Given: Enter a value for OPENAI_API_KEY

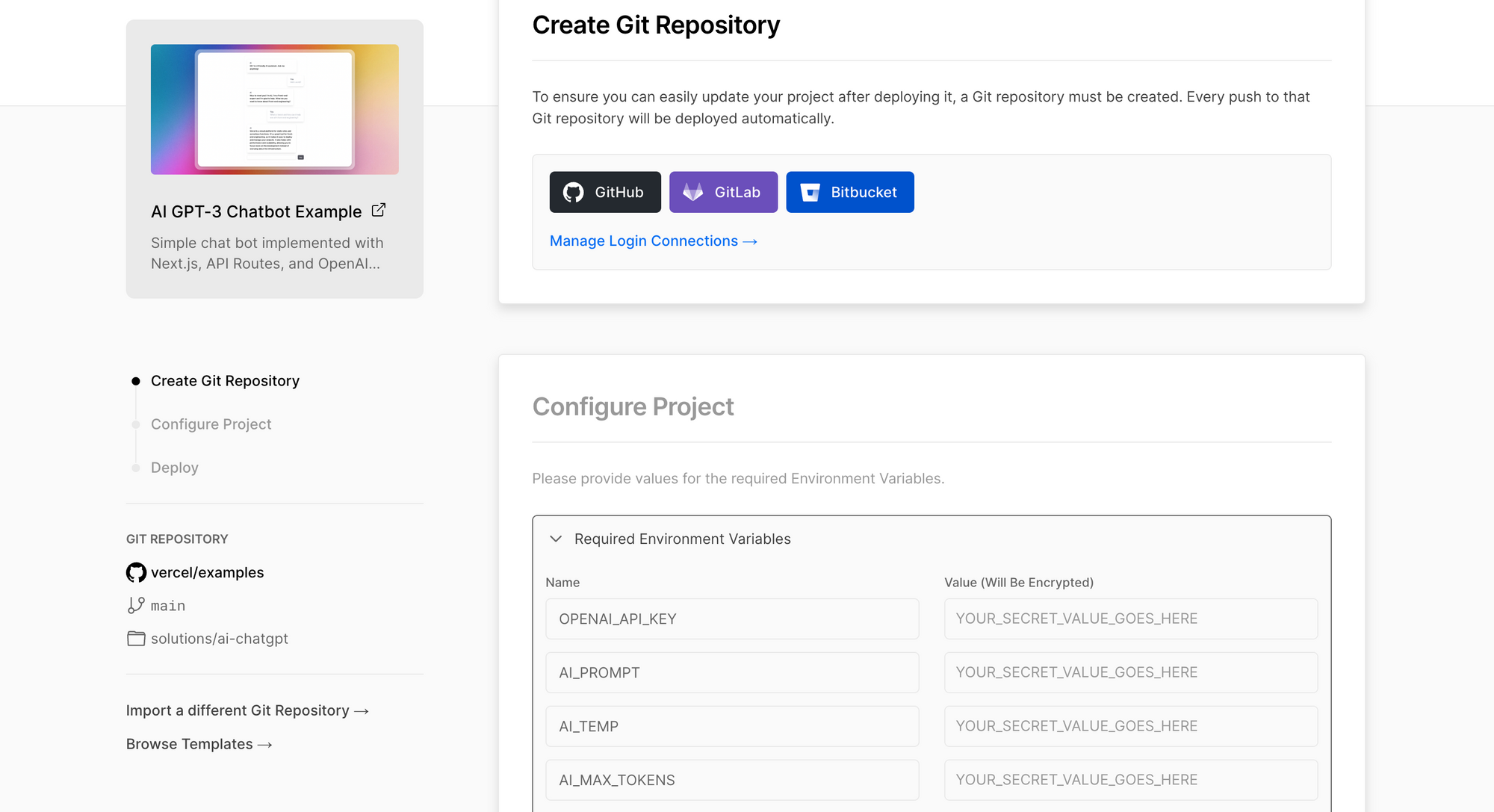Looking at the screenshot, I should pyautogui.click(x=1130, y=619).
